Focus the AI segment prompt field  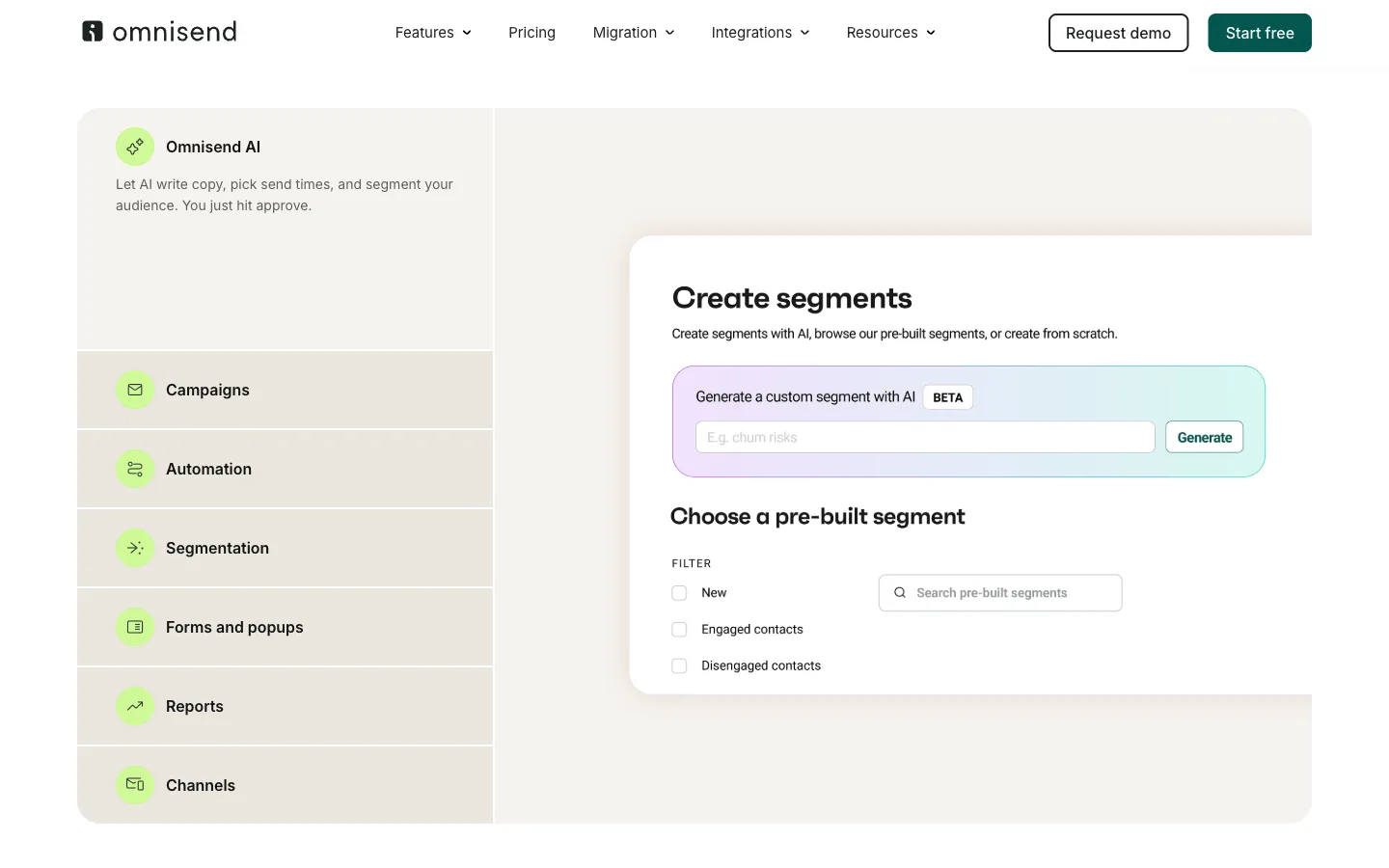click(925, 437)
